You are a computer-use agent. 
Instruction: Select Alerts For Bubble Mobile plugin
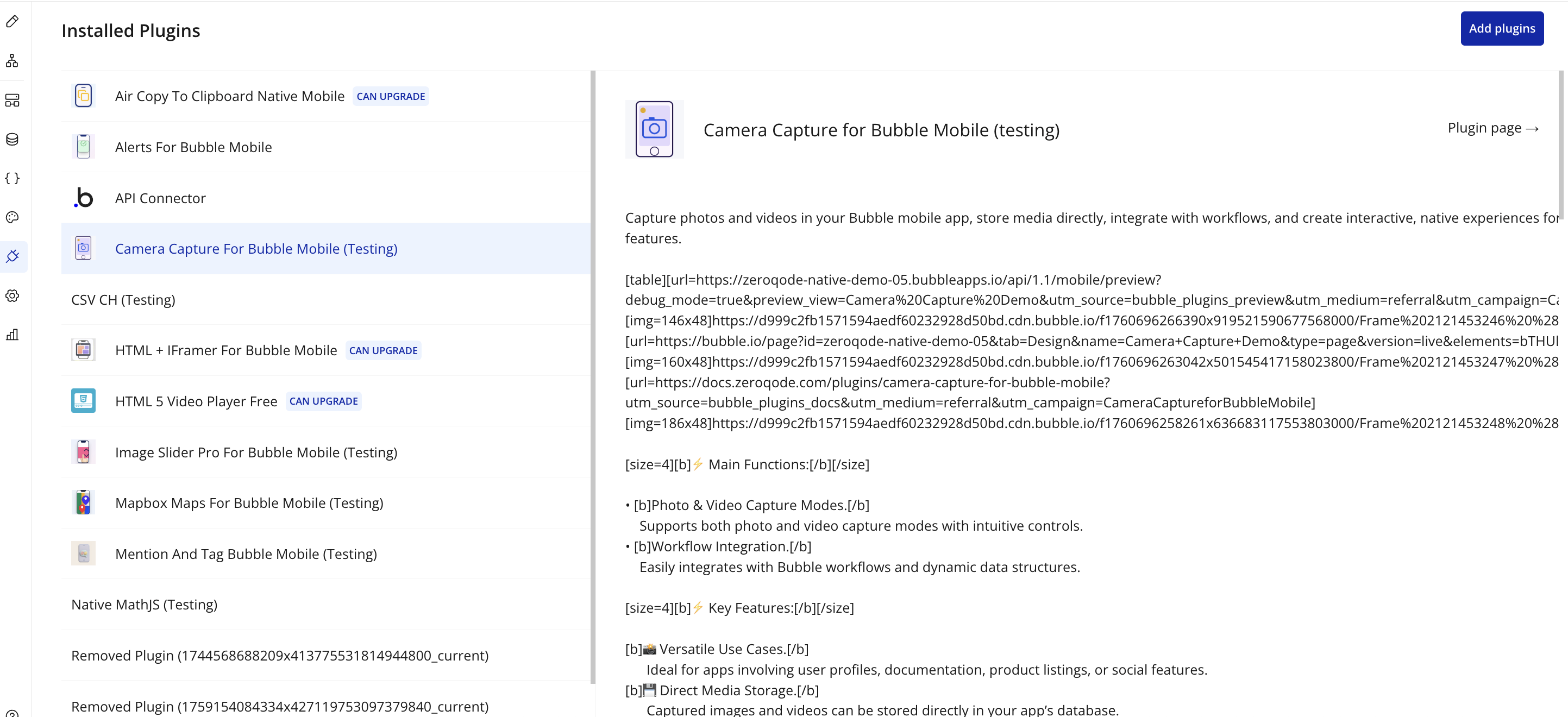point(193,147)
